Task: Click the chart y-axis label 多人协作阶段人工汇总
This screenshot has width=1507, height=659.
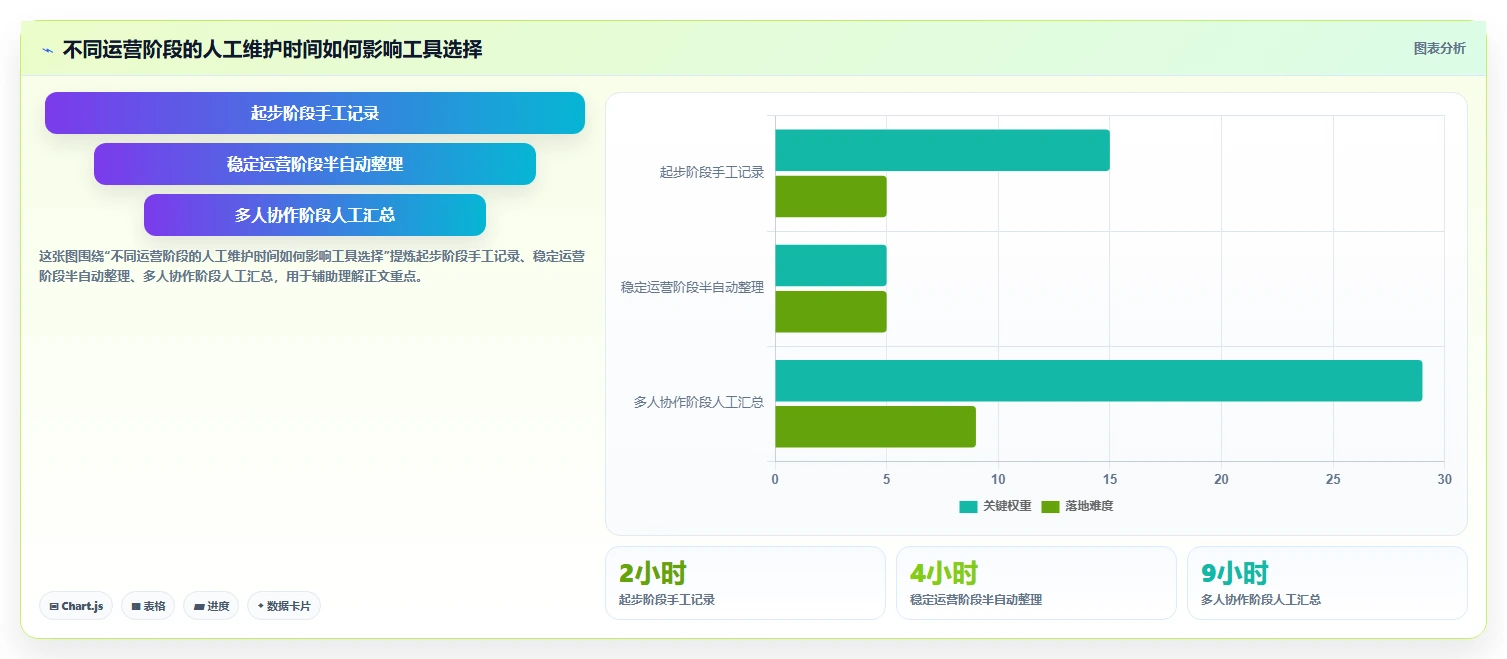Action: (x=699, y=402)
